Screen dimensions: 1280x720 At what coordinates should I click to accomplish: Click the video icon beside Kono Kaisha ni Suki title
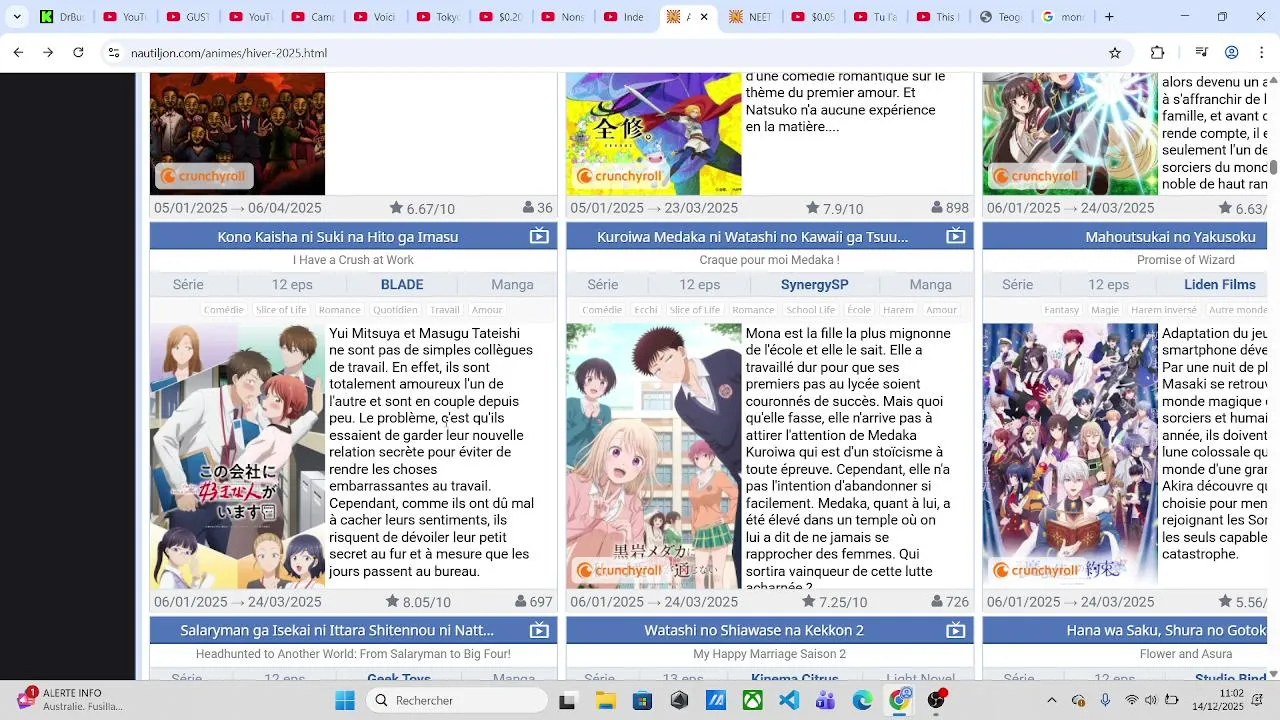click(x=539, y=237)
